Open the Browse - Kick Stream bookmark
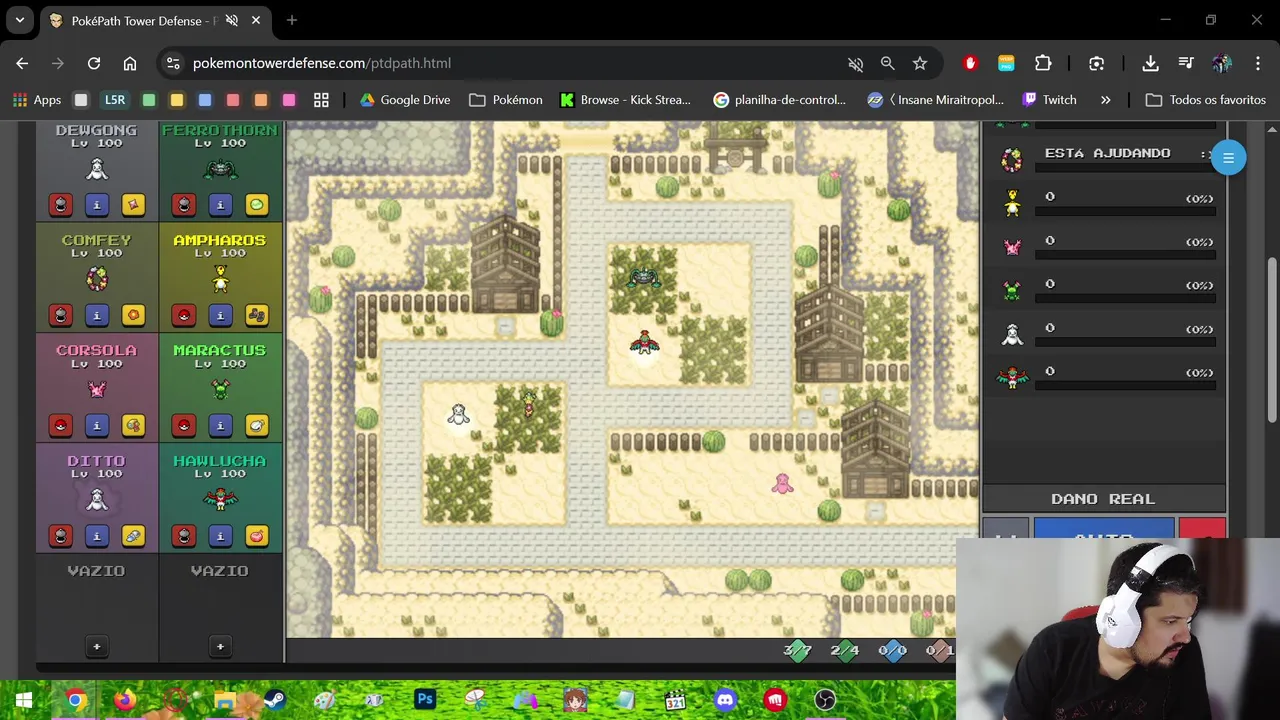 tap(626, 100)
